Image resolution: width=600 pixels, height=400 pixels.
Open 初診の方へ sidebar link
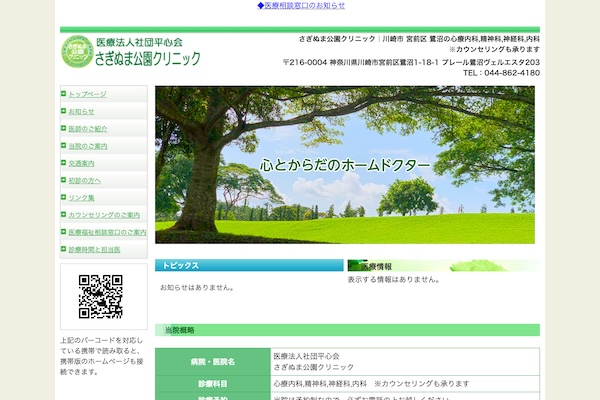click(x=85, y=180)
